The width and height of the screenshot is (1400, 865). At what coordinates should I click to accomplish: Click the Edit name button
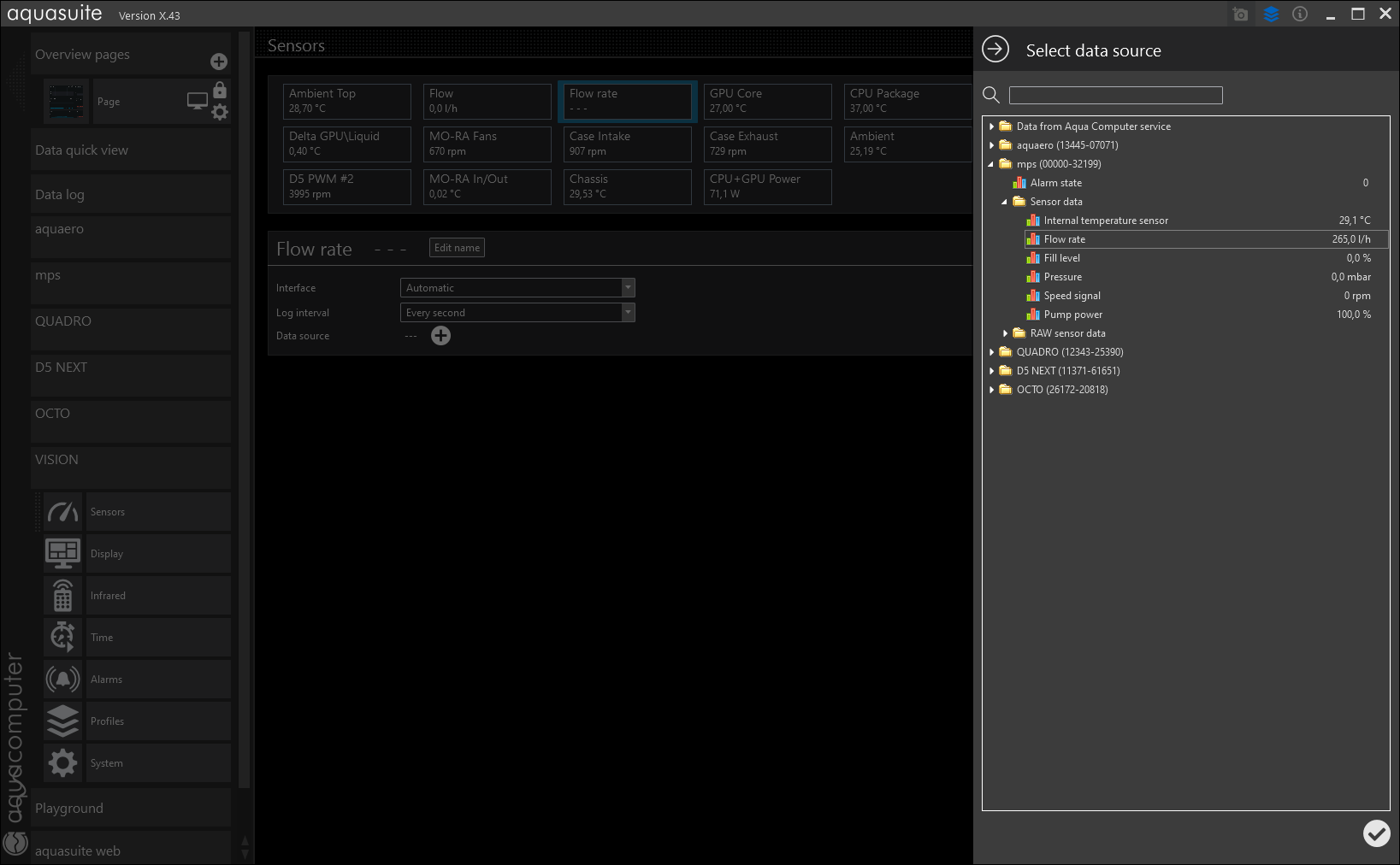pyautogui.click(x=457, y=248)
